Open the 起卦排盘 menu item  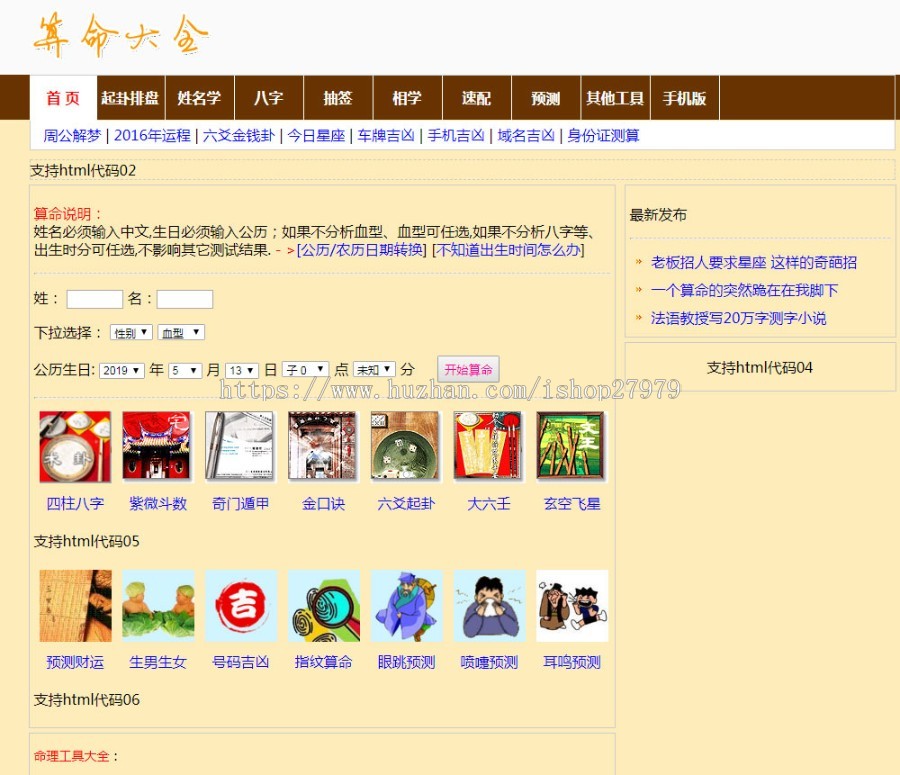coord(130,98)
